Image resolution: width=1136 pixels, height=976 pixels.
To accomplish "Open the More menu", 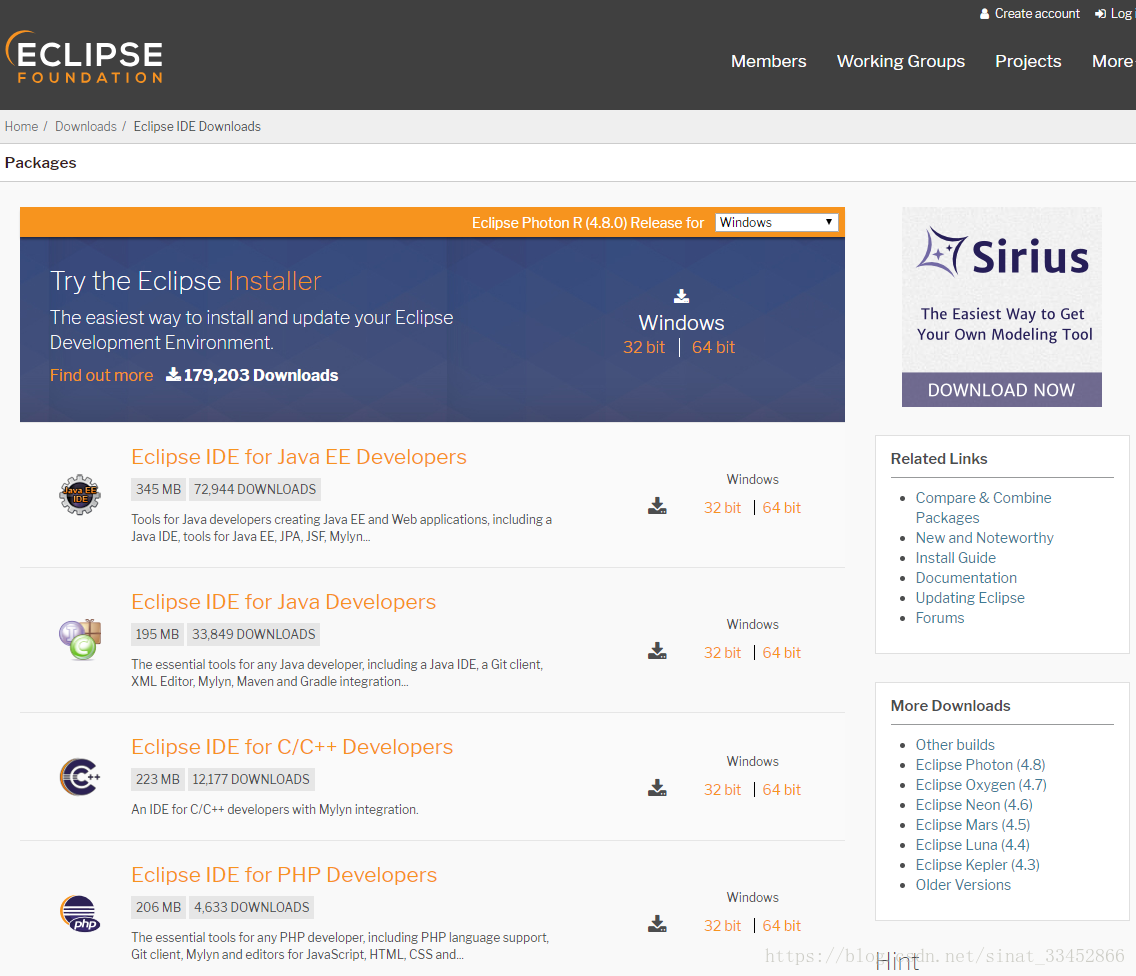I will 1112,62.
